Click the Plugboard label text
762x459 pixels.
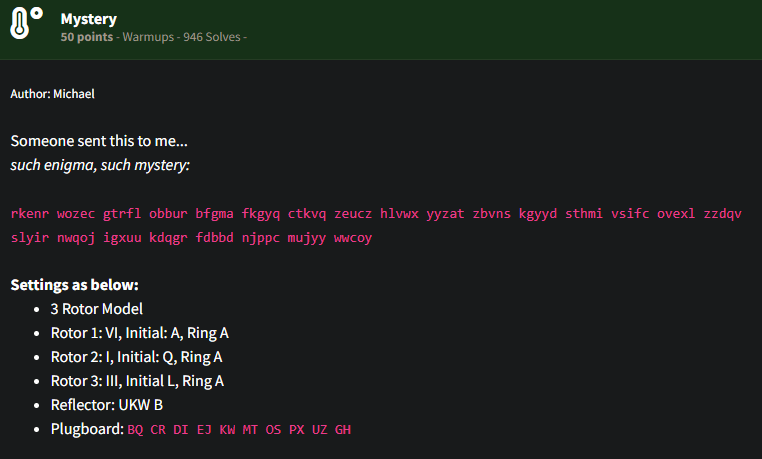coord(86,429)
